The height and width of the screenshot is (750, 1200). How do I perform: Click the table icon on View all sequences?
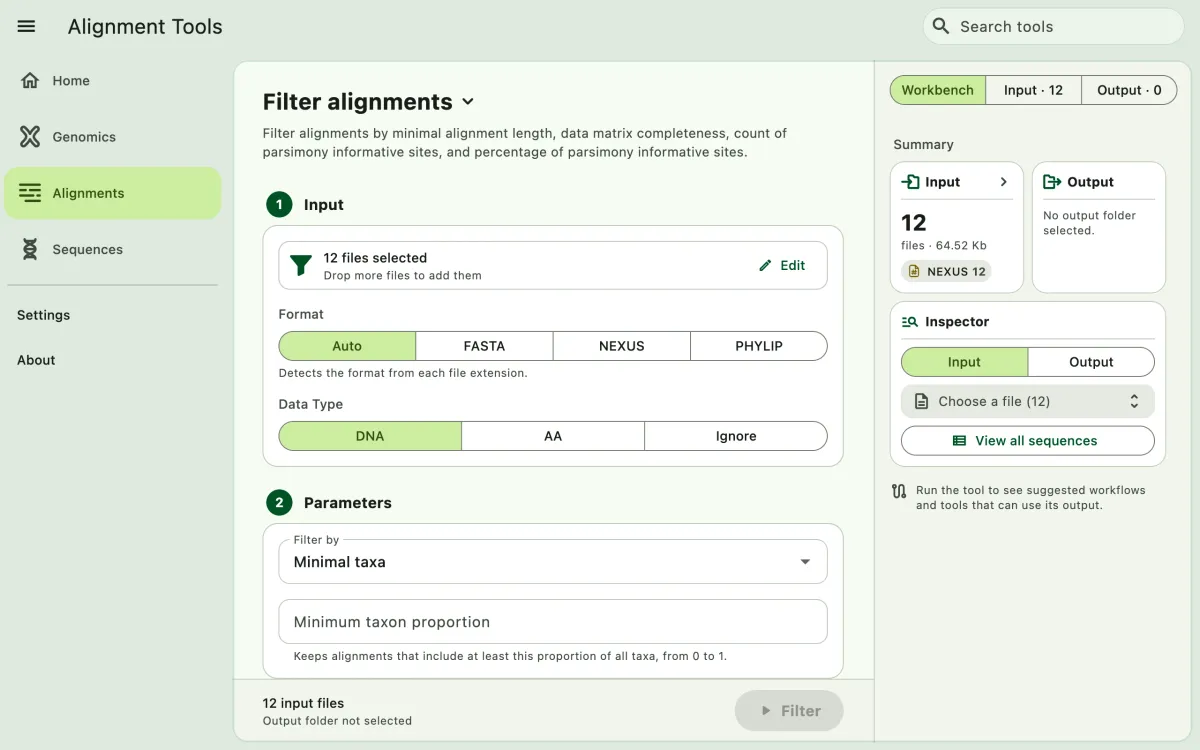[x=959, y=441]
